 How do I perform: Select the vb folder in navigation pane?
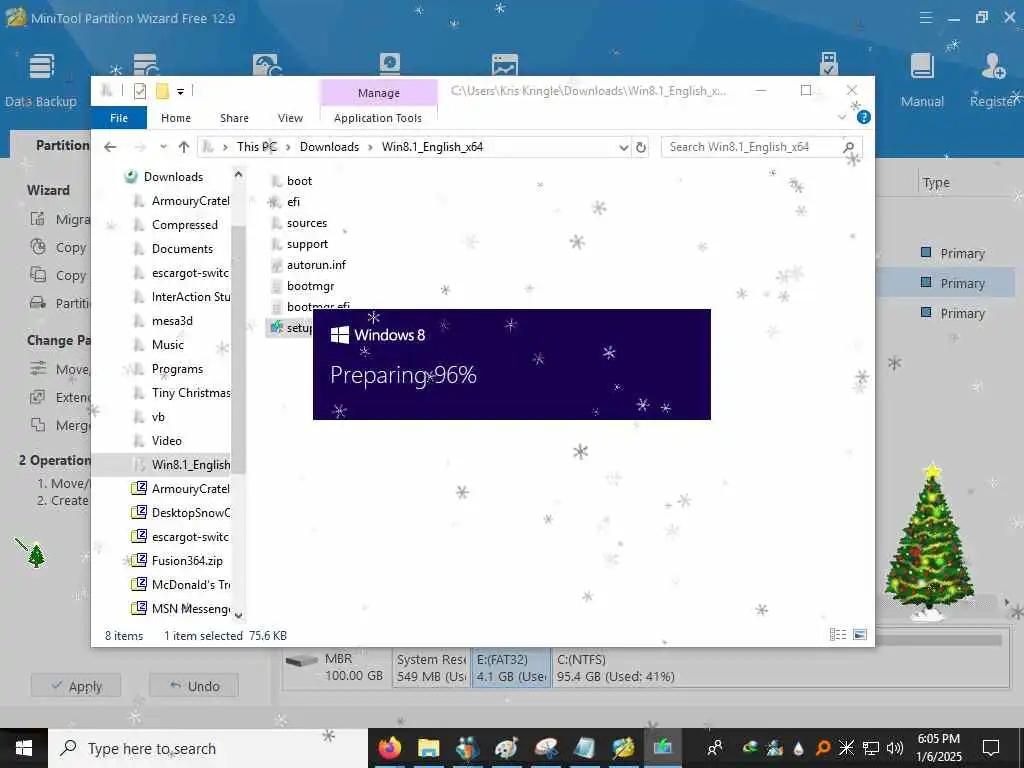(158, 417)
